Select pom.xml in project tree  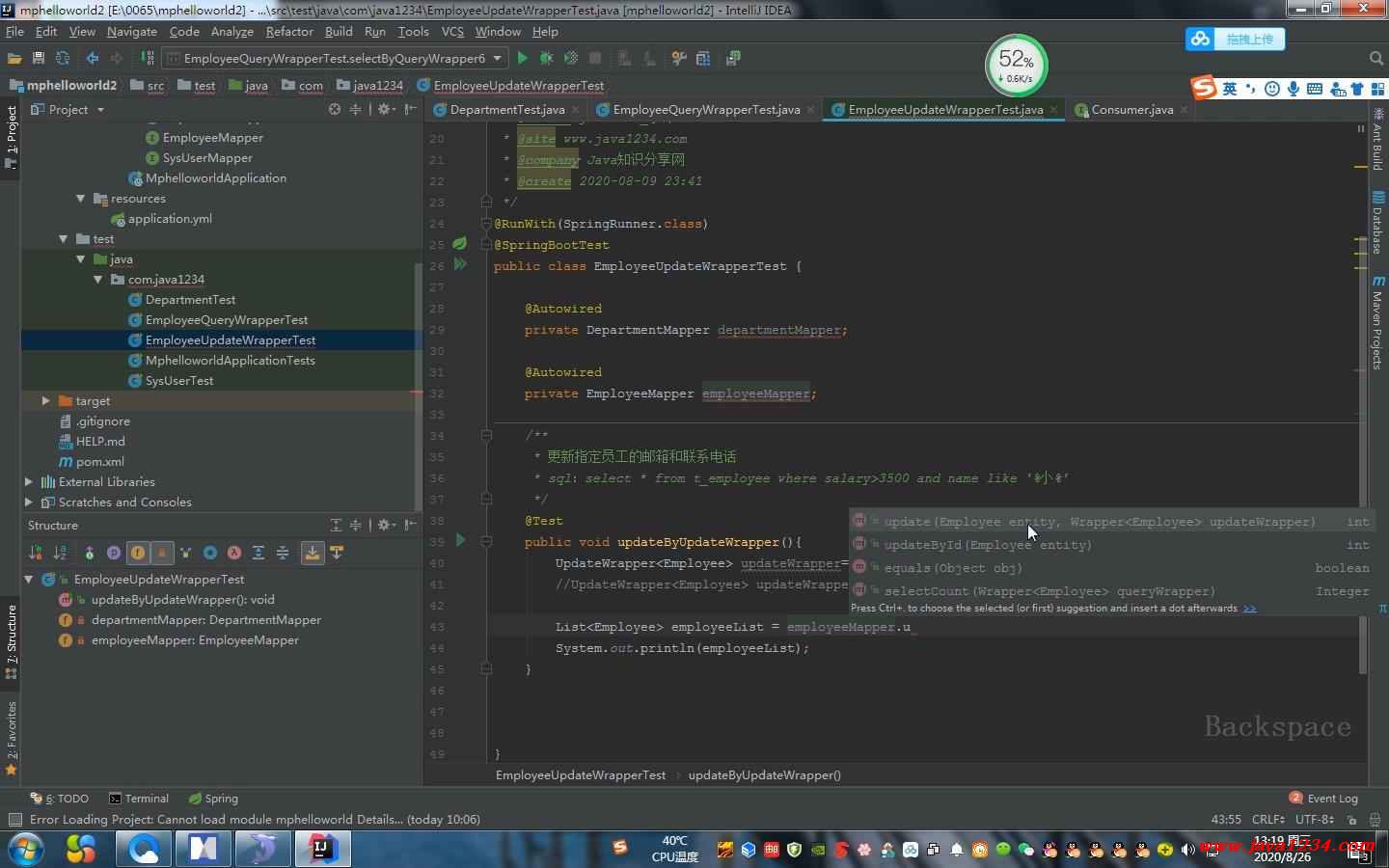coord(100,462)
